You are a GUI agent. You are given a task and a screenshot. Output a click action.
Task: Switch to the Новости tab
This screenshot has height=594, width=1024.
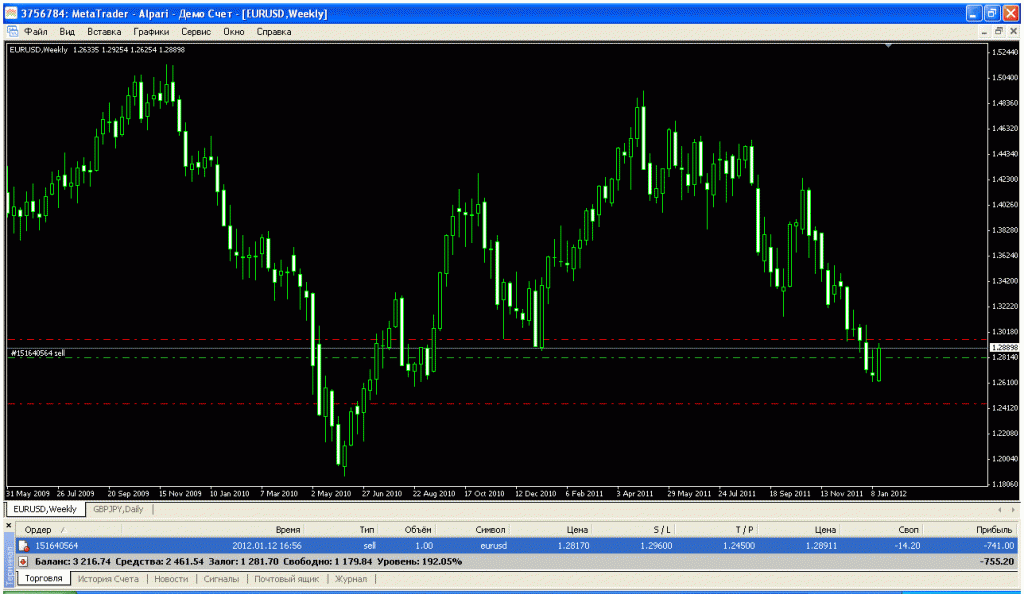171,579
